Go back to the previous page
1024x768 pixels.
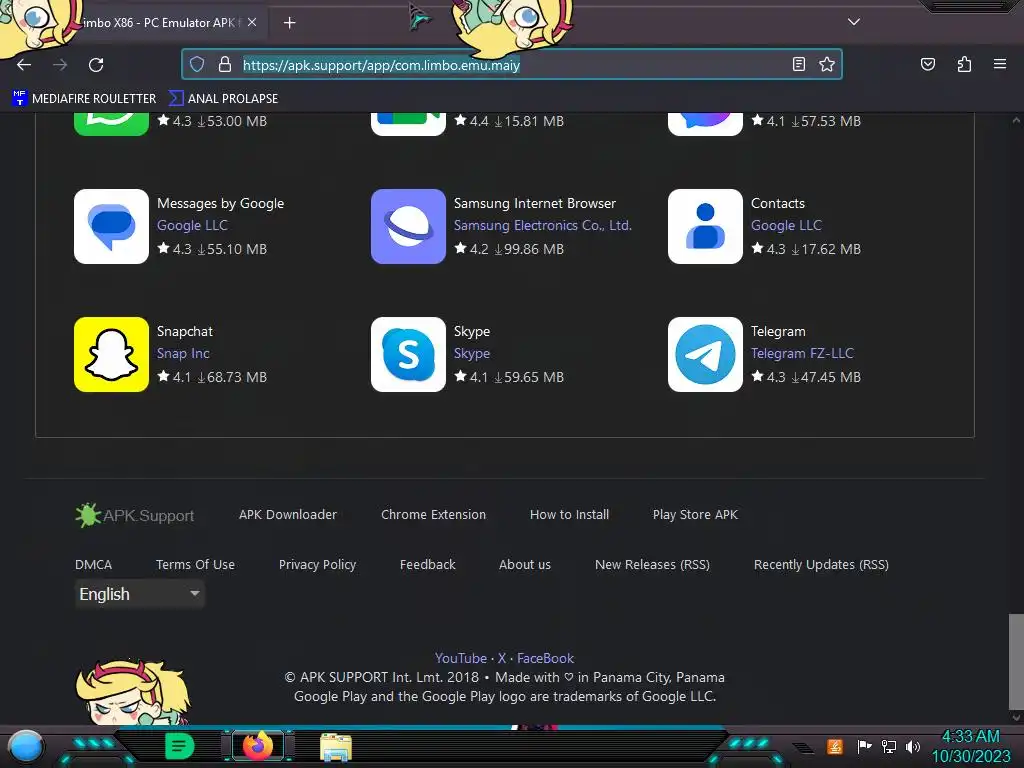click(24, 65)
